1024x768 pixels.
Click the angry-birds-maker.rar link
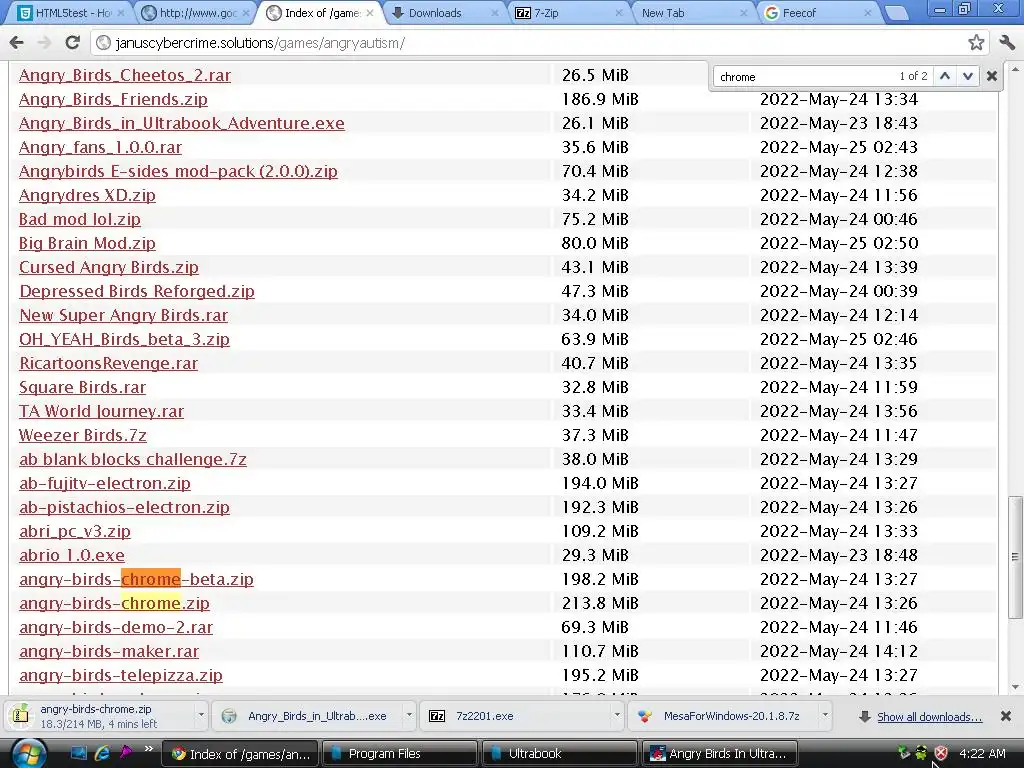(108, 652)
